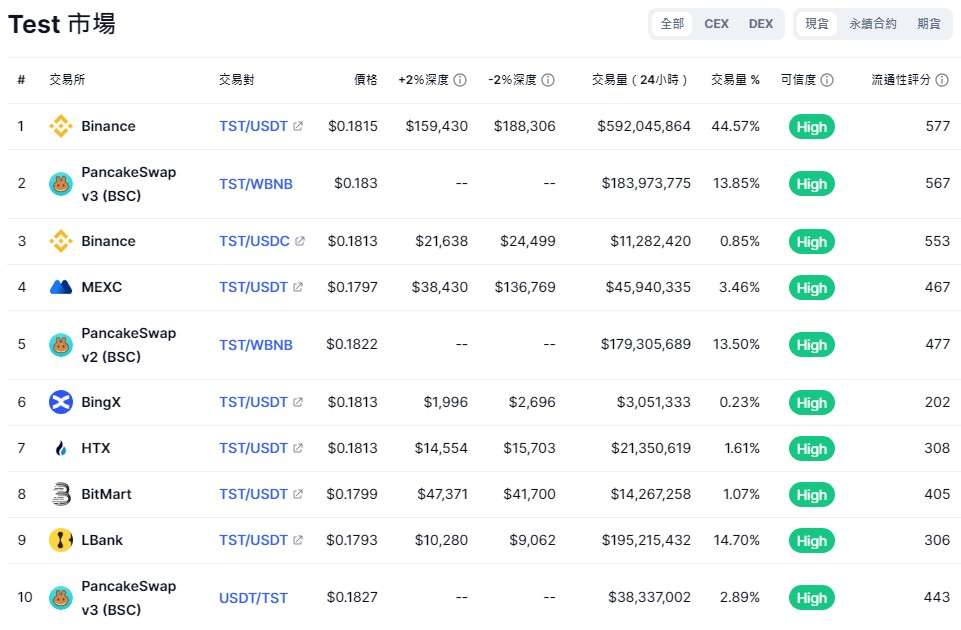The image size is (961, 630).
Task: Click info icon beside 流通性評分 header
Action: coord(942,80)
